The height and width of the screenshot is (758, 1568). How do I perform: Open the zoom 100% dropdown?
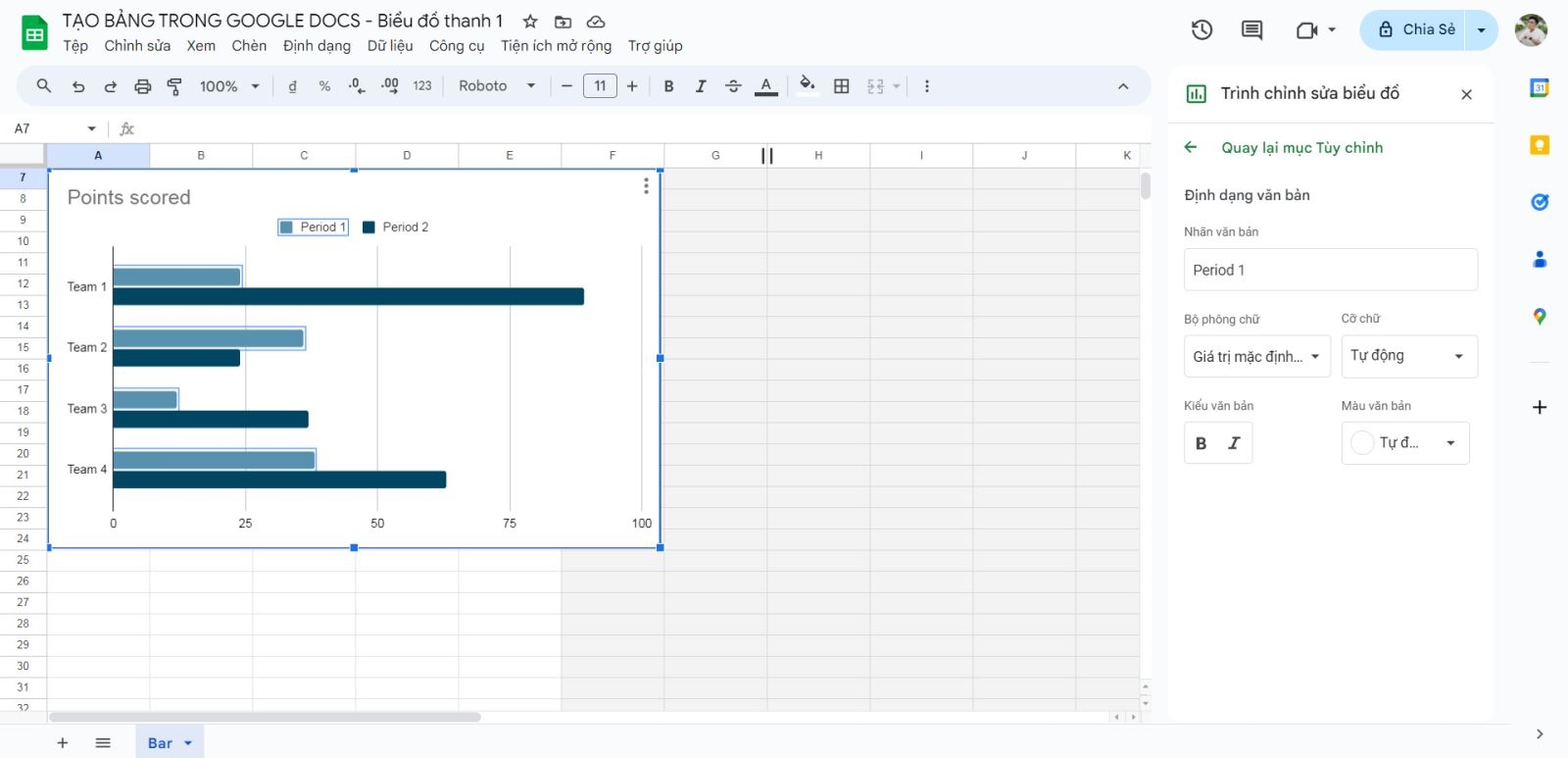pos(229,86)
